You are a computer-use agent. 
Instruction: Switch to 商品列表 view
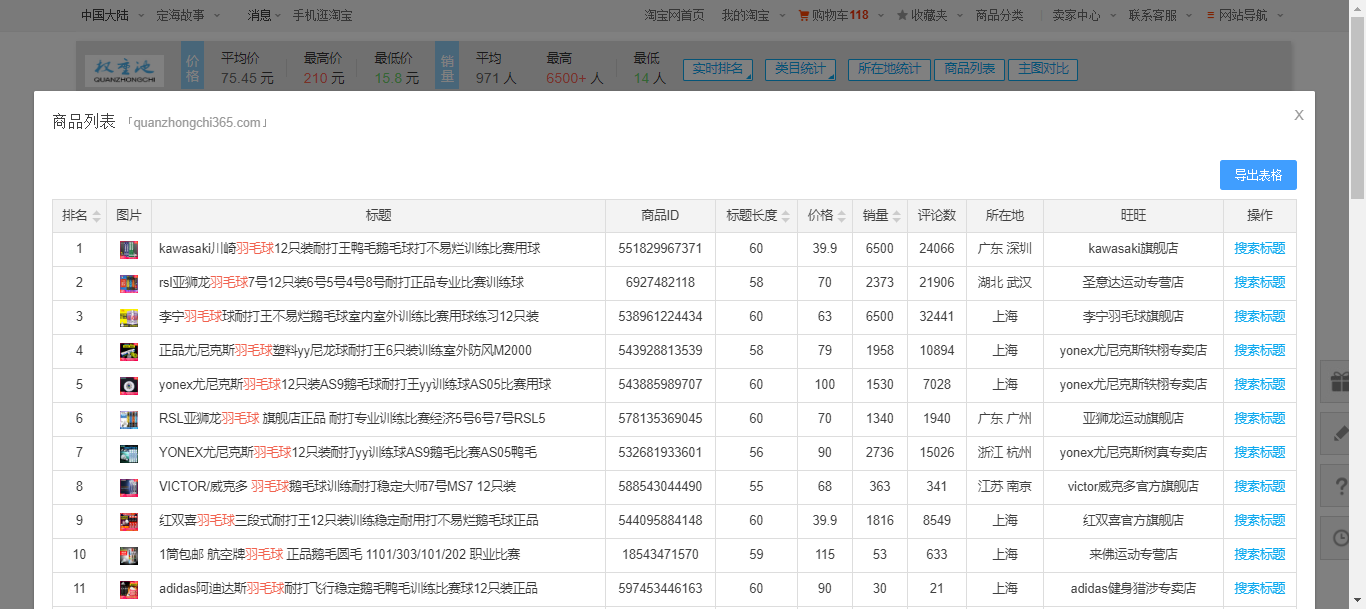click(970, 69)
